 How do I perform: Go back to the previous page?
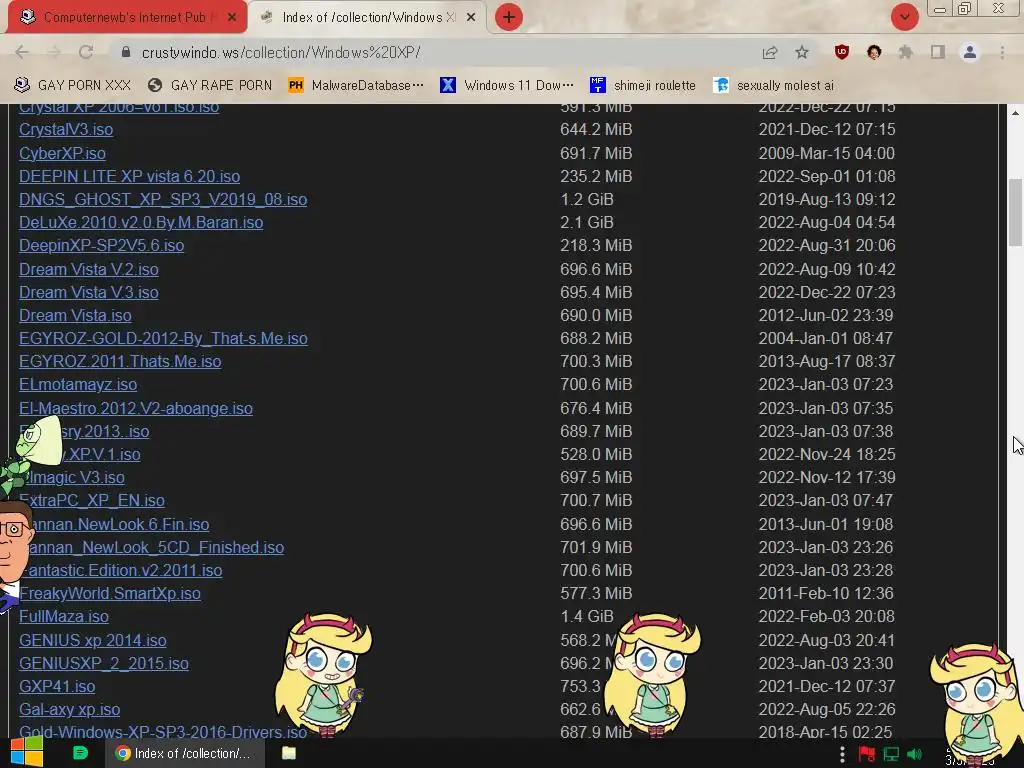click(x=22, y=52)
